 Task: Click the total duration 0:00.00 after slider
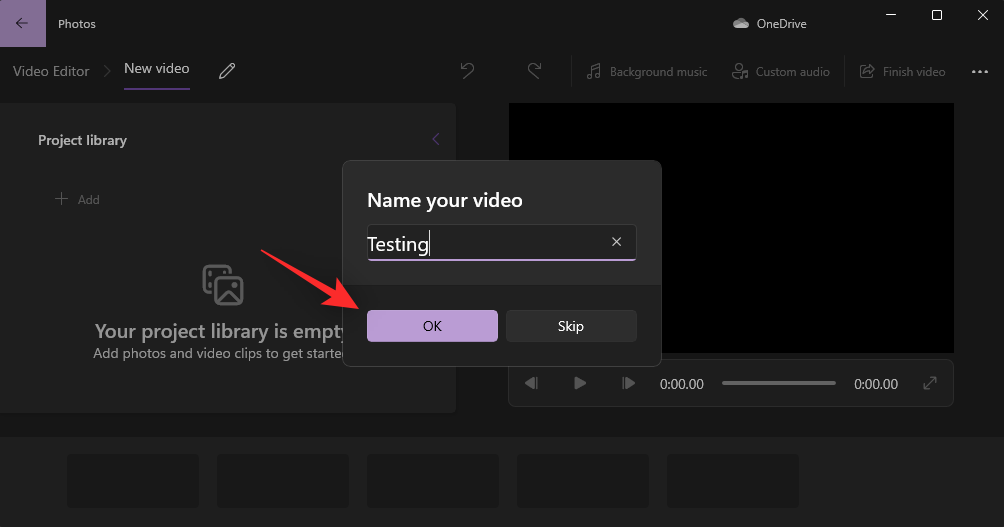pos(876,384)
